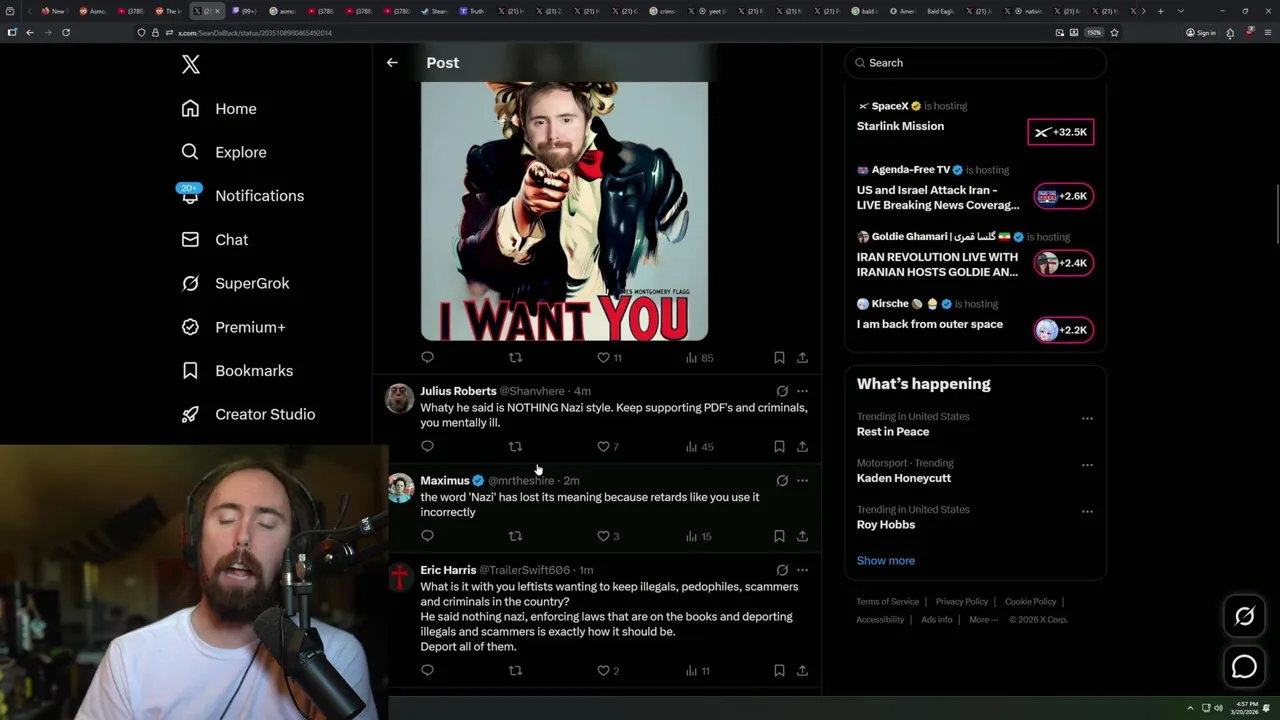View analytics of post with 85 views
The image size is (1280, 720).
coord(699,357)
